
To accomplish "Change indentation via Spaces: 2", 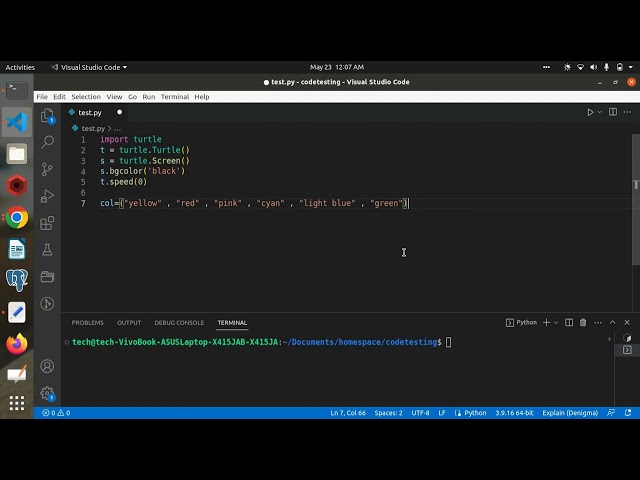I will point(388,413).
